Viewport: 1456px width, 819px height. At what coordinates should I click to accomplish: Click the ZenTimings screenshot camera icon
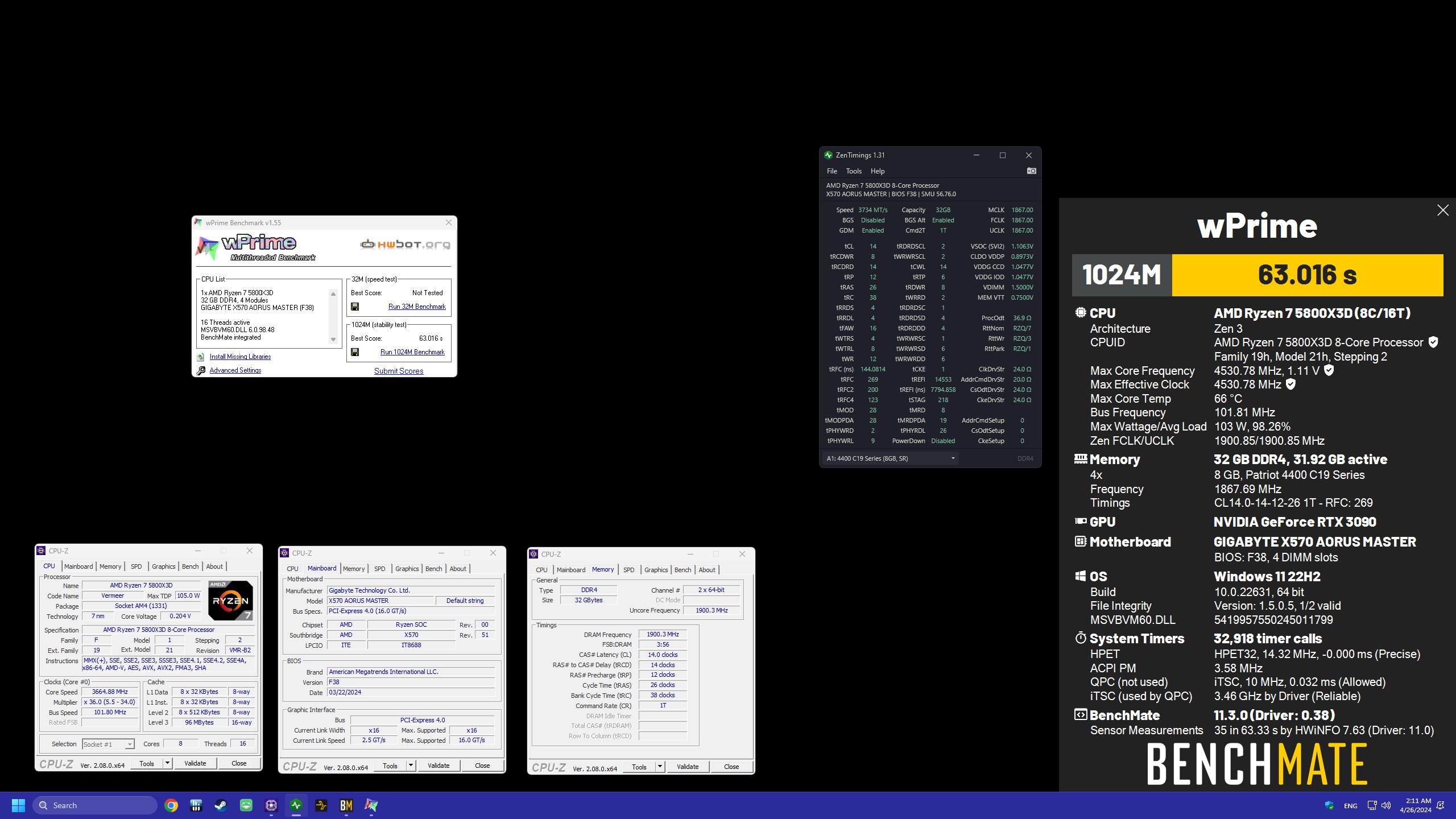(x=1031, y=171)
